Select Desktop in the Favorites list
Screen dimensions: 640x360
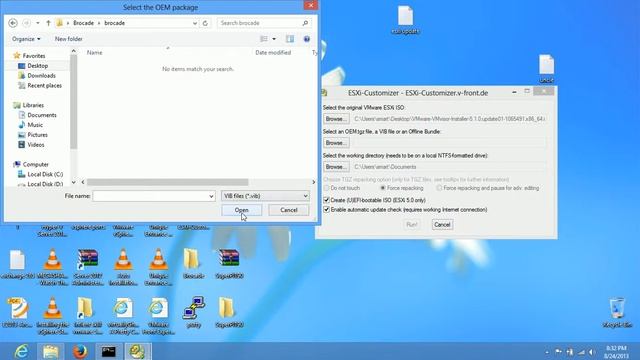pos(38,66)
